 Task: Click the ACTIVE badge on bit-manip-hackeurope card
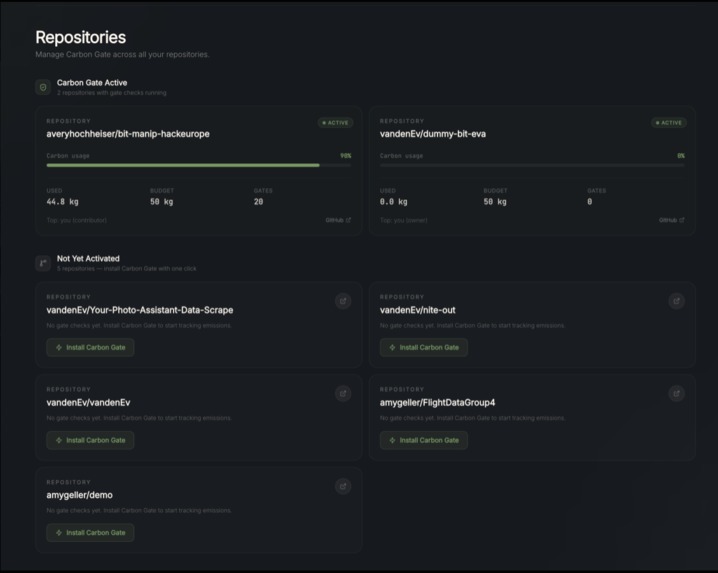point(335,123)
